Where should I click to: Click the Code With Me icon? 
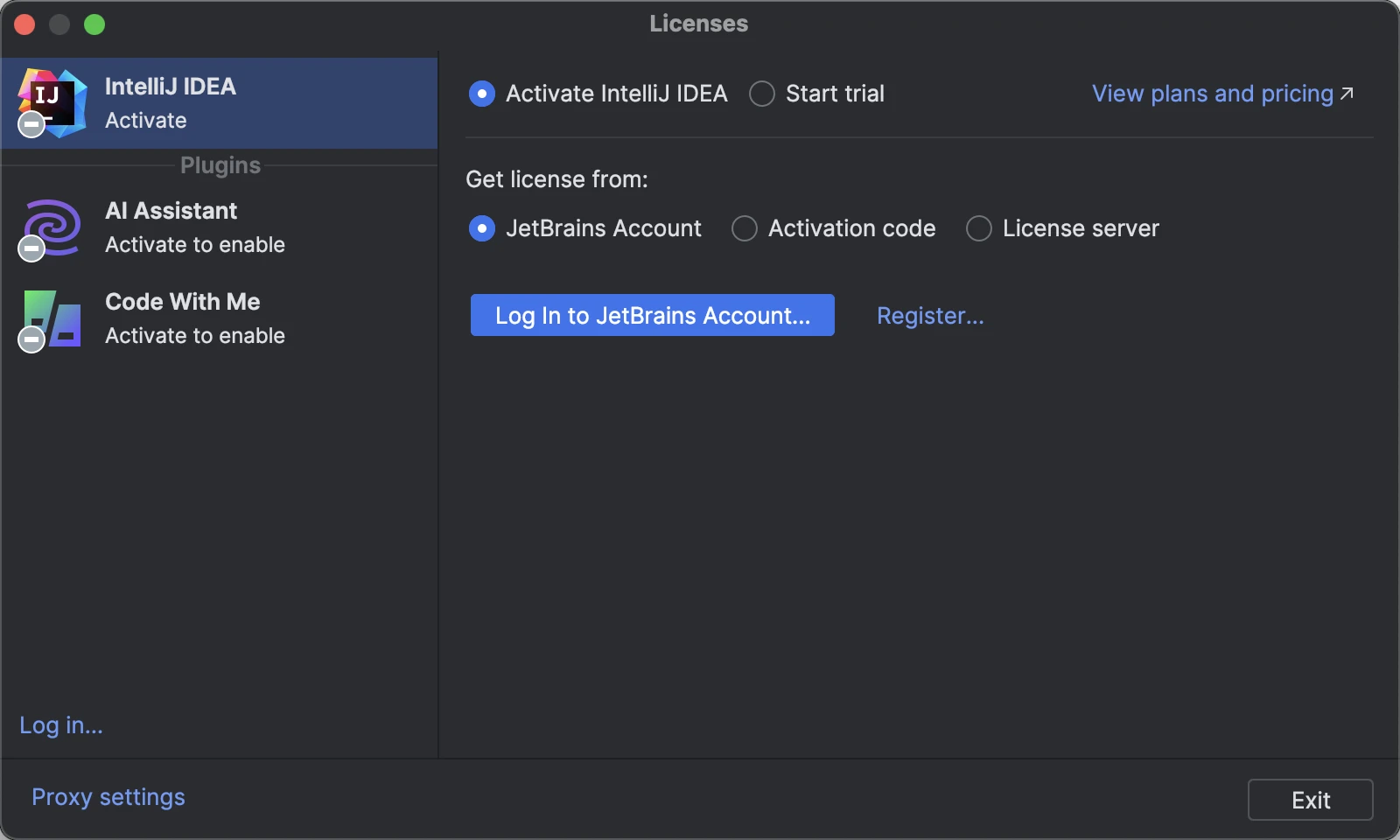[54, 317]
